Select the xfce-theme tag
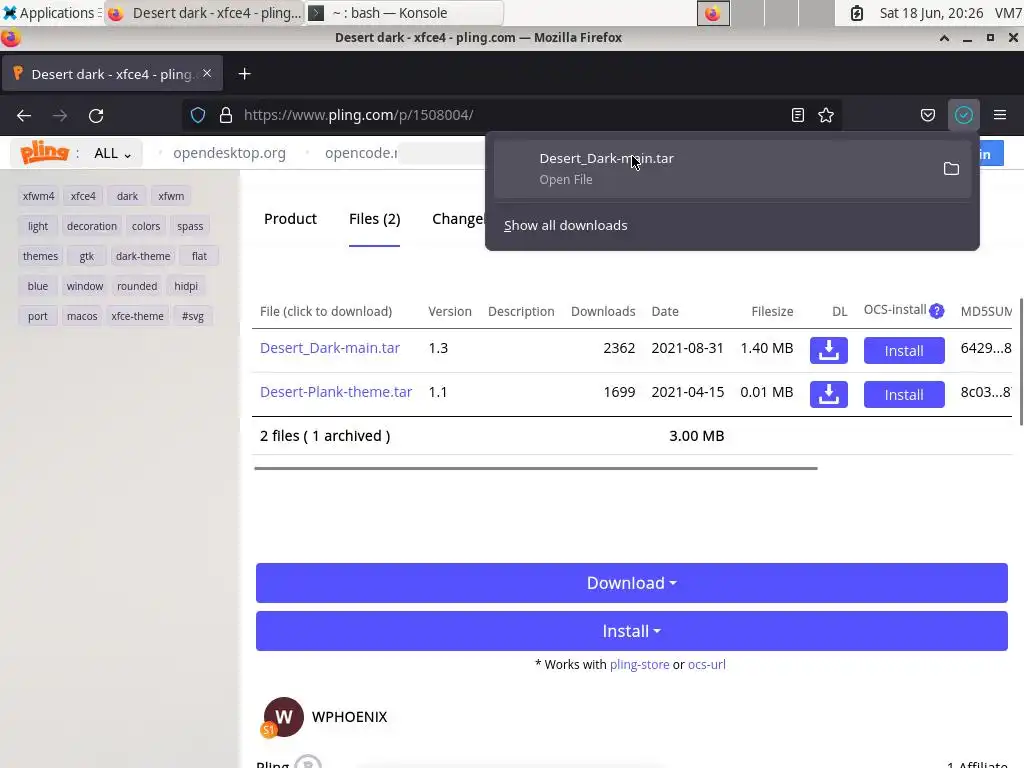 (x=137, y=316)
